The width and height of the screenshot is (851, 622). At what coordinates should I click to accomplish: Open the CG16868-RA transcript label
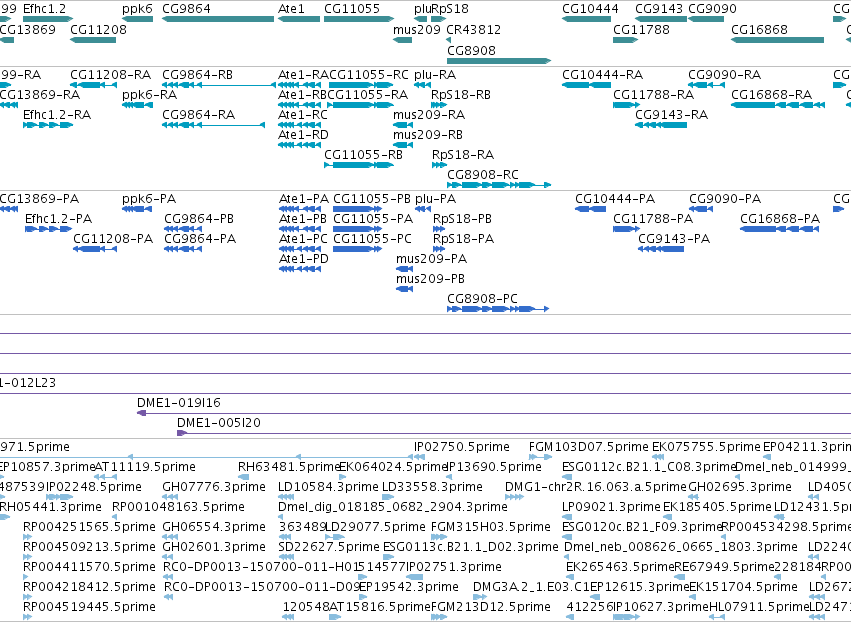tap(772, 94)
